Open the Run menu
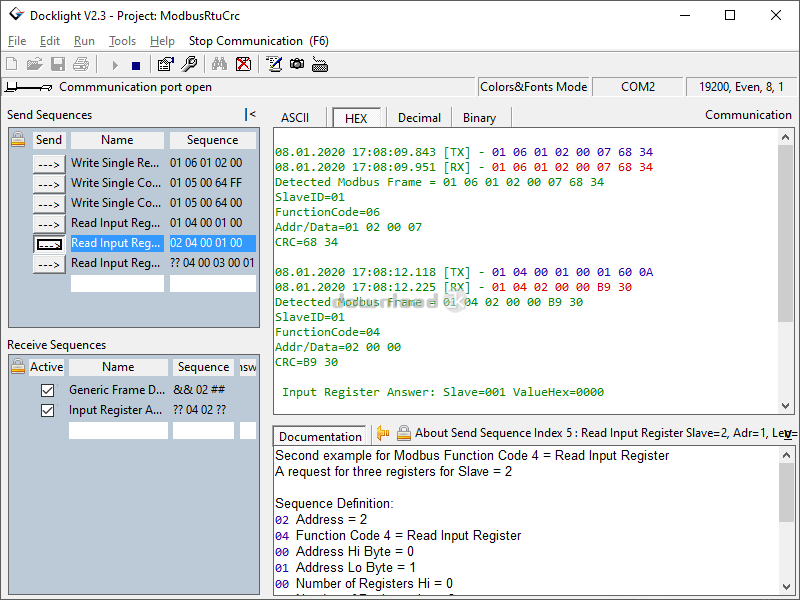Image resolution: width=800 pixels, height=600 pixels. click(84, 41)
